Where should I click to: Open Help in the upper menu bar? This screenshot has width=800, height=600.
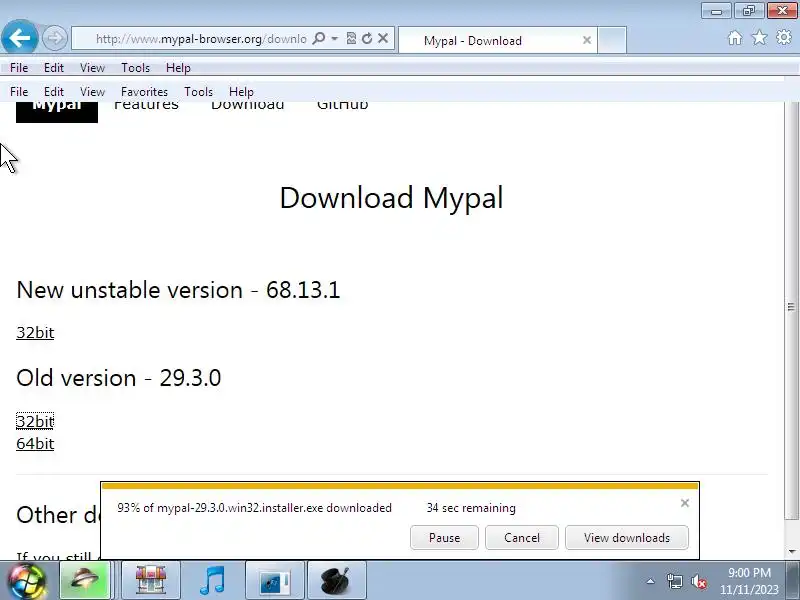[x=178, y=67]
